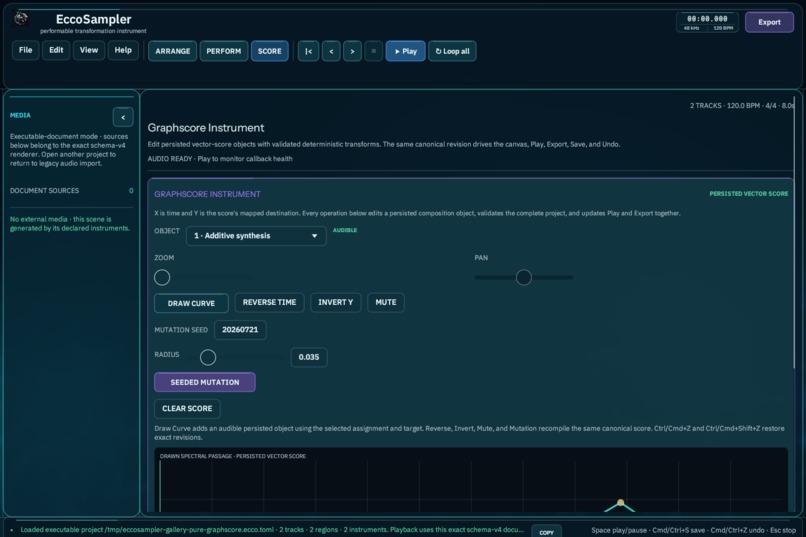Open the Object dropdown showing Additive synthesis
The image size is (806, 537).
pos(256,236)
